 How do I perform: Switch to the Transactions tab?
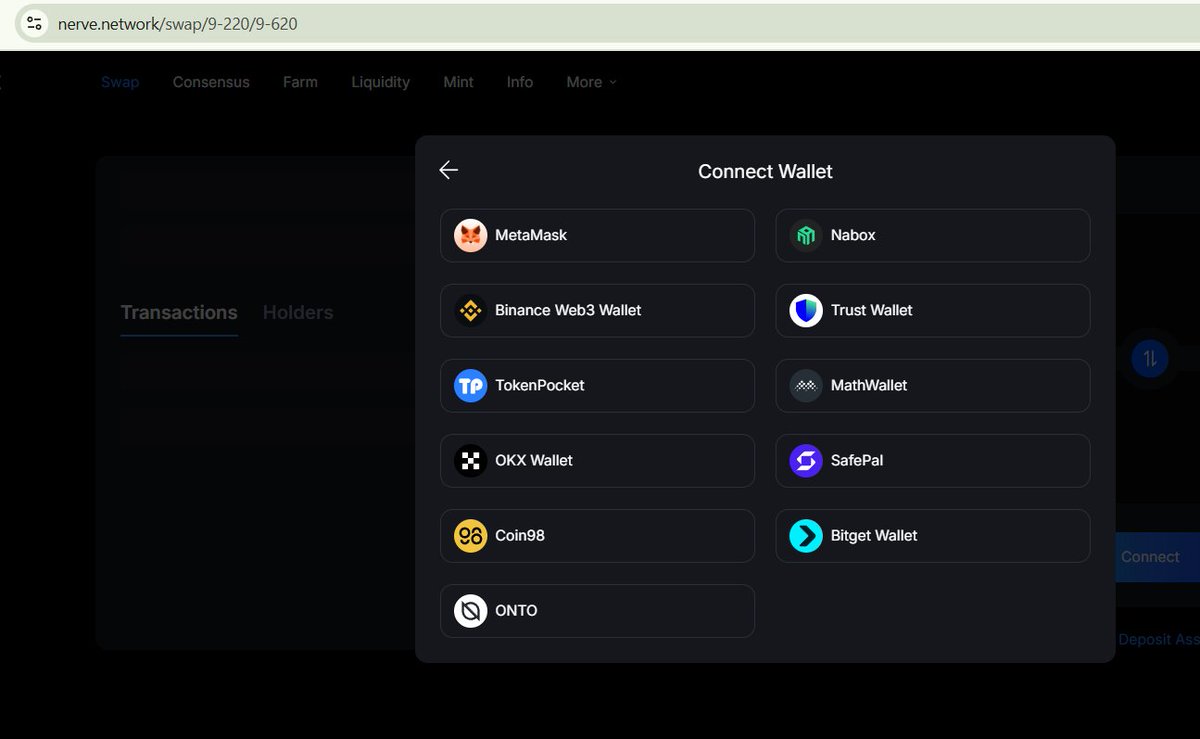(179, 312)
